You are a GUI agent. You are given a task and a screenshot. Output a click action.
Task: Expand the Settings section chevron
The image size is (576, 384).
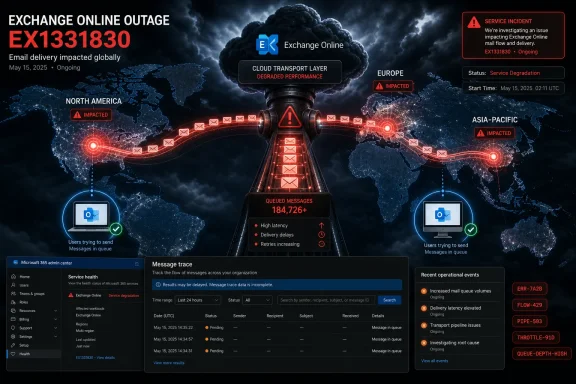[55, 337]
